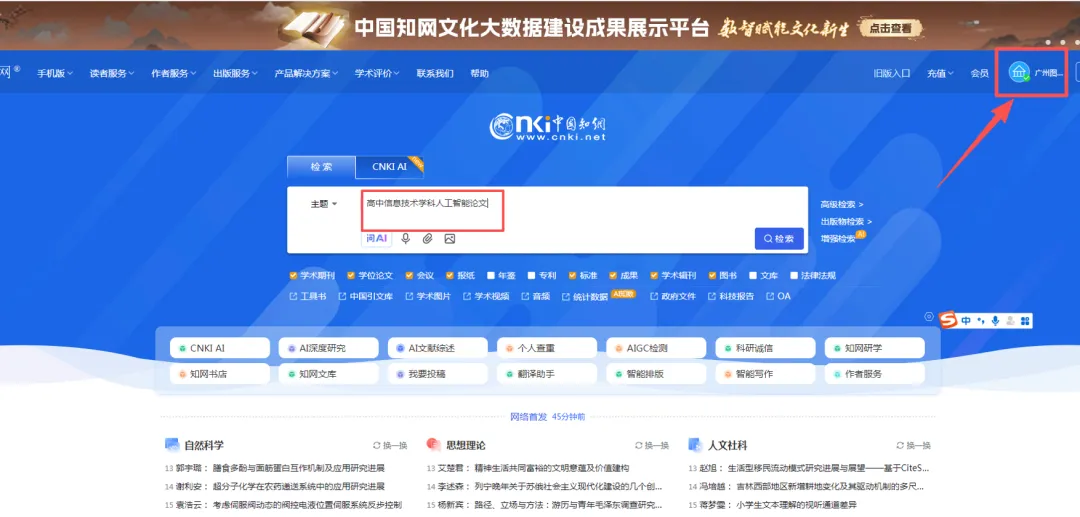Open the OA external link
The width and height of the screenshot is (1080, 517).
[x=778, y=296]
